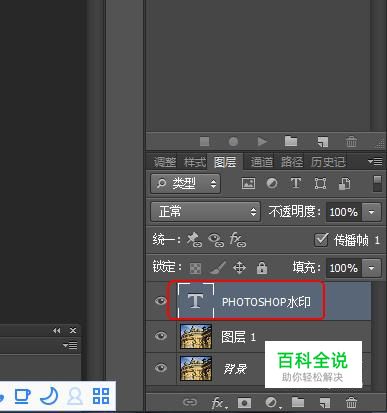Viewport: 387px width, 413px height.
Task: Create a new layer
Action: pos(325,403)
